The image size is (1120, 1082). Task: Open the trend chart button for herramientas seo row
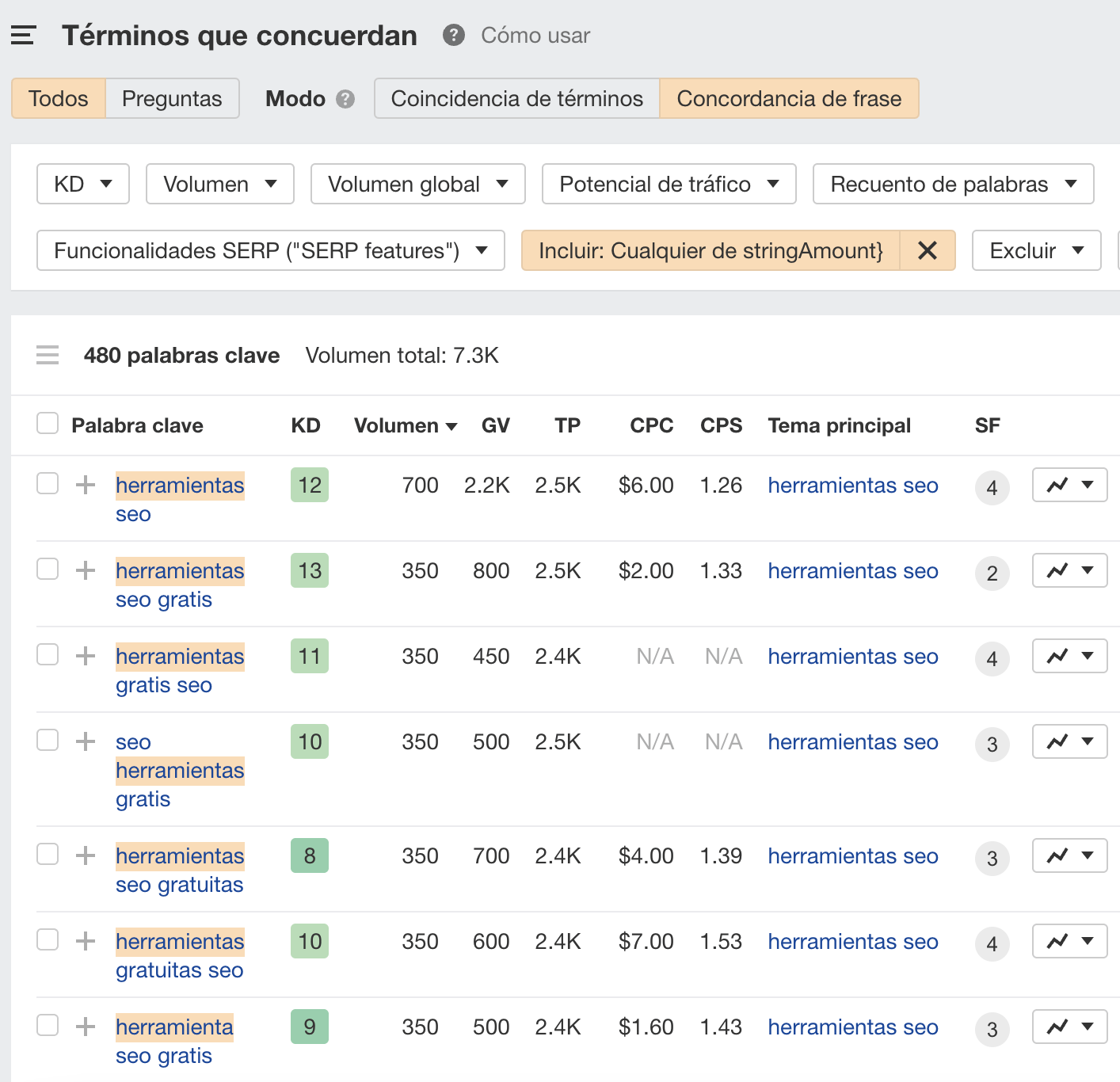[x=1069, y=485]
